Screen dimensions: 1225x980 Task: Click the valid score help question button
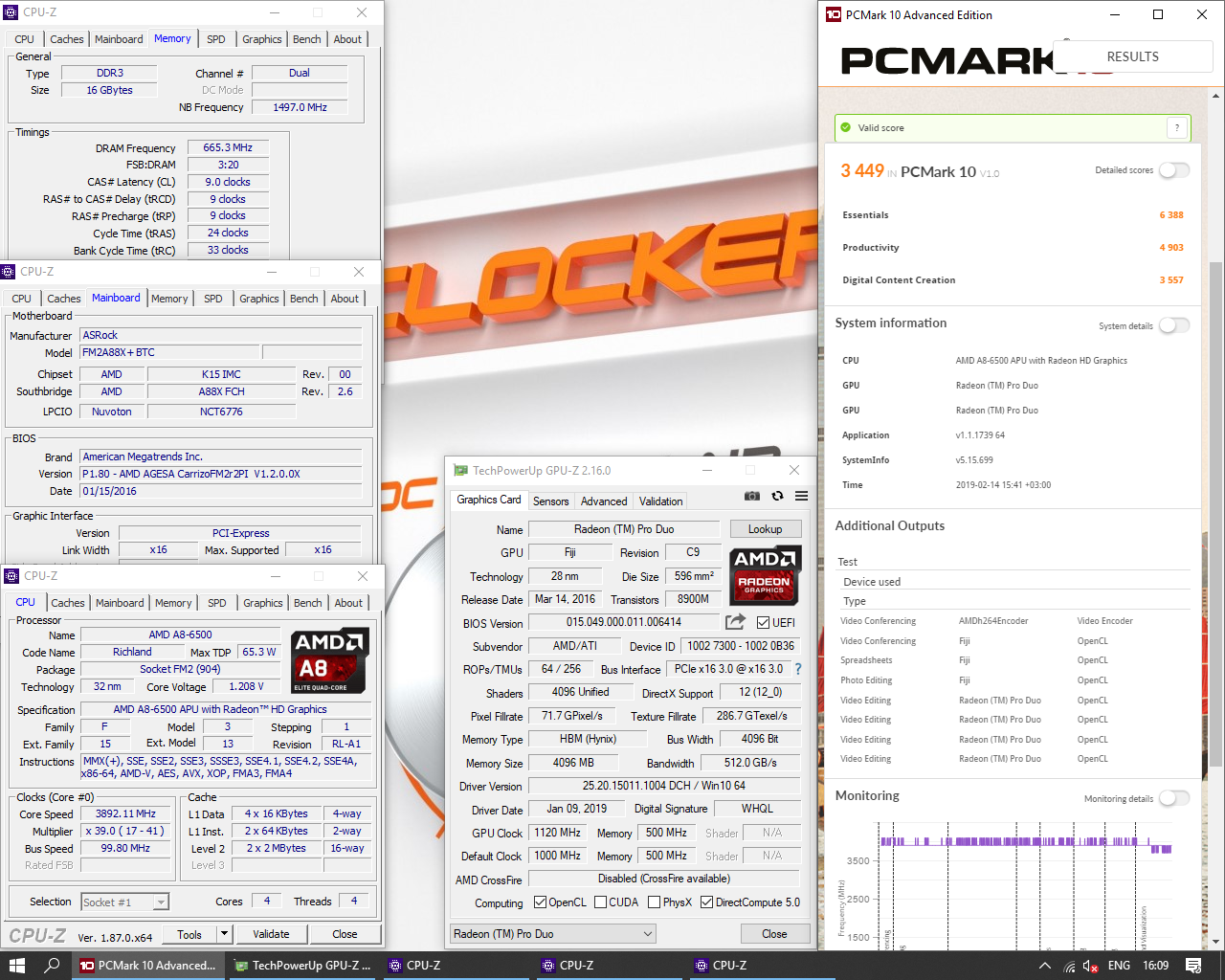[x=1177, y=127]
